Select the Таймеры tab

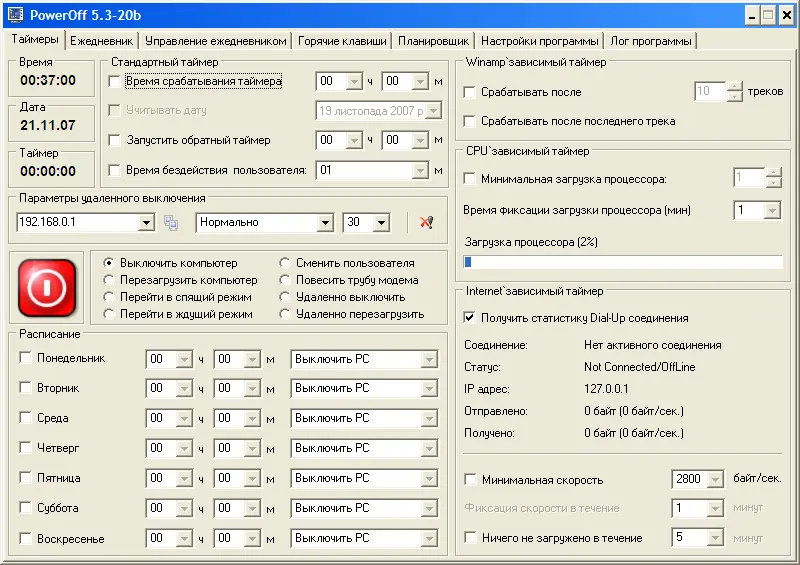pyautogui.click(x=35, y=39)
